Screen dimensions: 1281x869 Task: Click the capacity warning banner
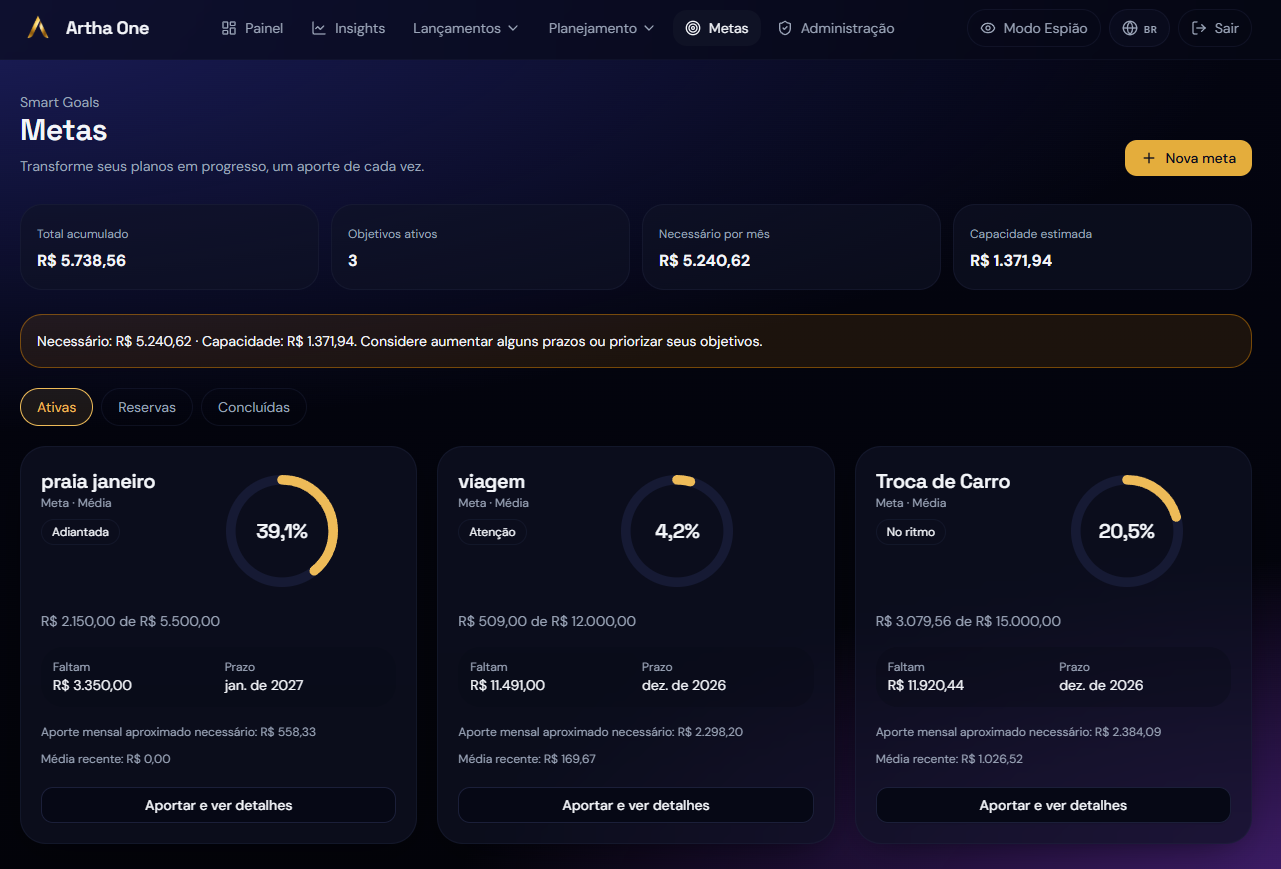click(x=636, y=341)
